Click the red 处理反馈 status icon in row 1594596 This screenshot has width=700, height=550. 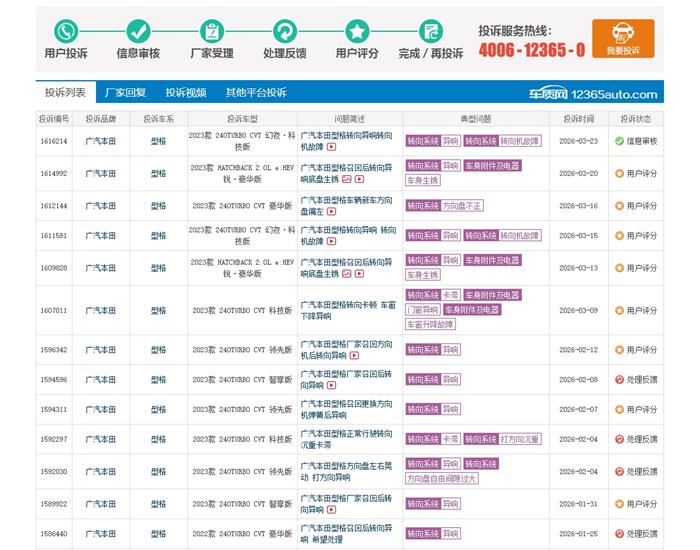(620, 380)
